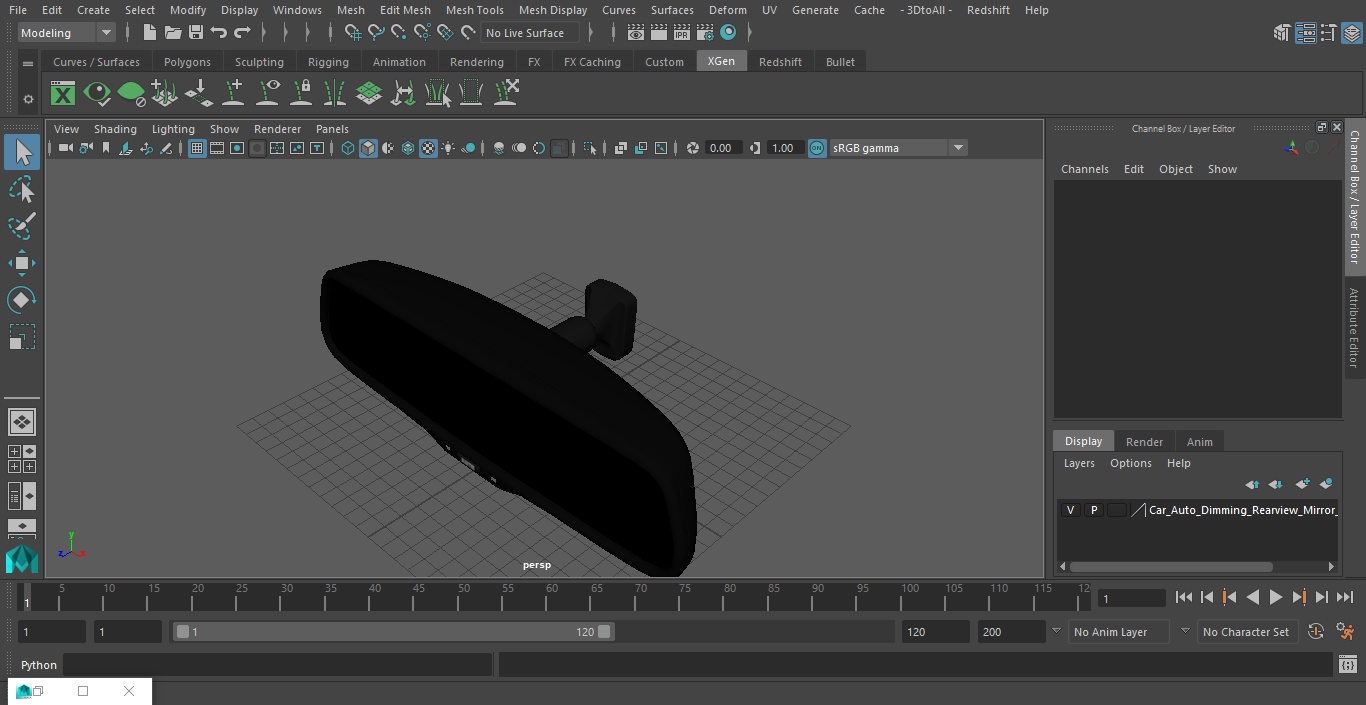Click the Undo arrow icon

pos(219,33)
